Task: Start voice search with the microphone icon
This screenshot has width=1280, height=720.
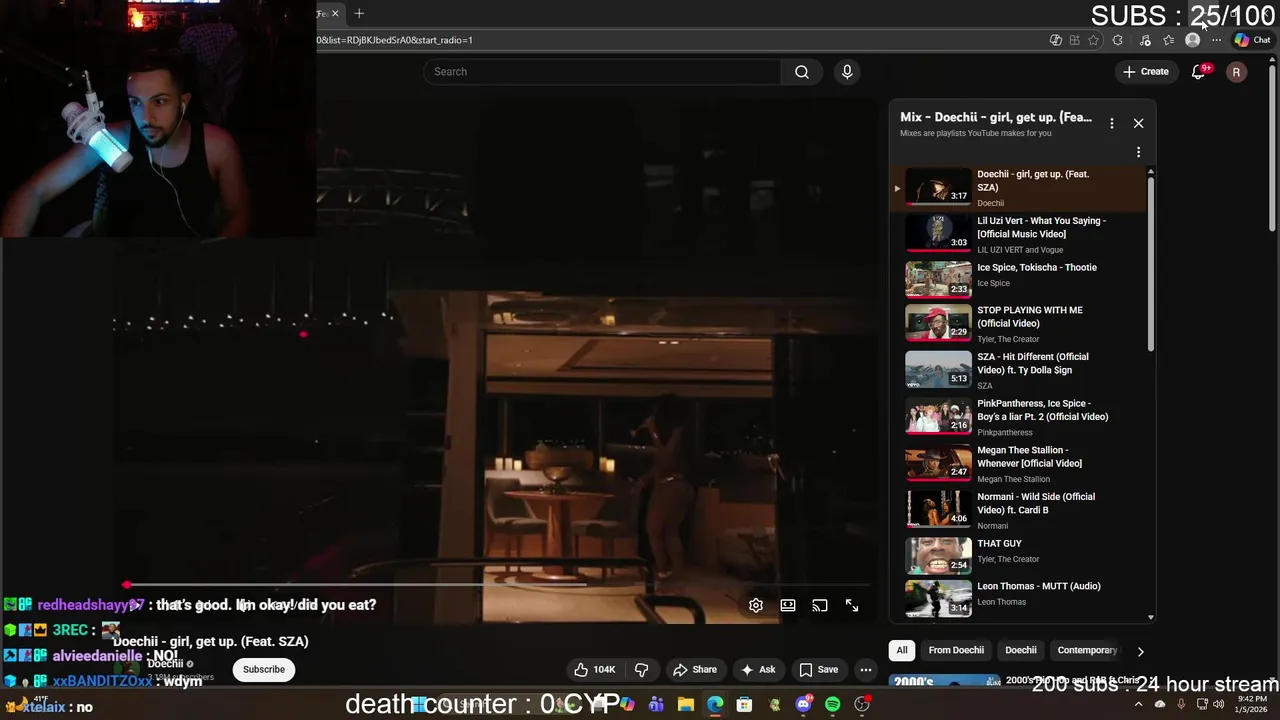Action: [x=847, y=72]
